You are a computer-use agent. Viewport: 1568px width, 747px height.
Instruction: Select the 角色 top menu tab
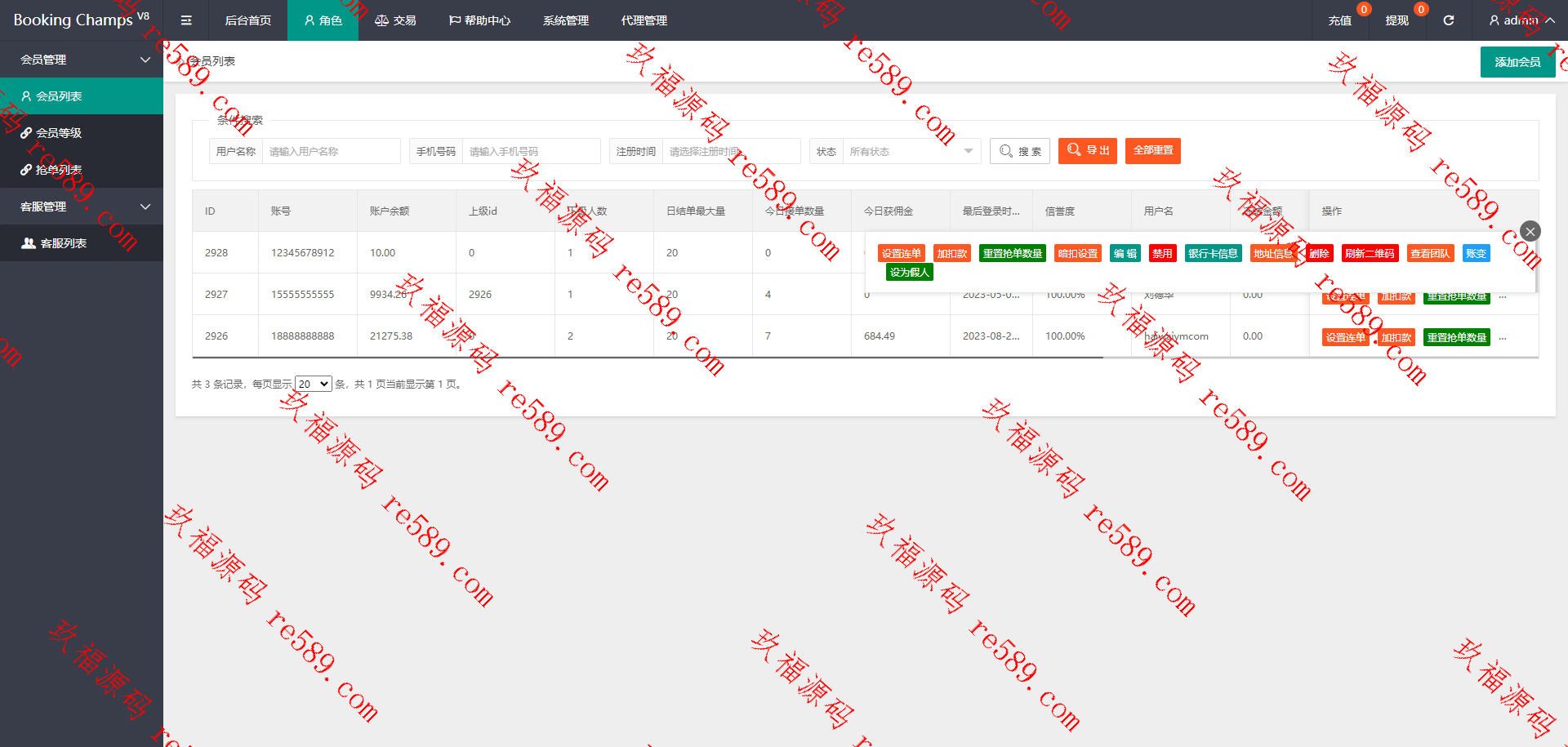[x=323, y=20]
